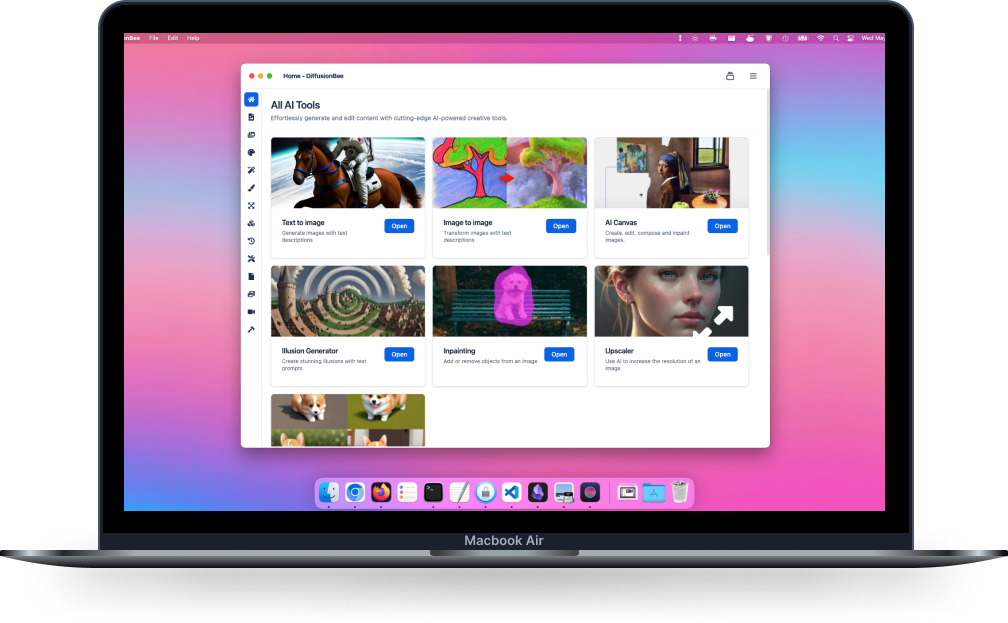
Task: Click the expand-arrows icon in the sidebar
Action: (x=251, y=206)
